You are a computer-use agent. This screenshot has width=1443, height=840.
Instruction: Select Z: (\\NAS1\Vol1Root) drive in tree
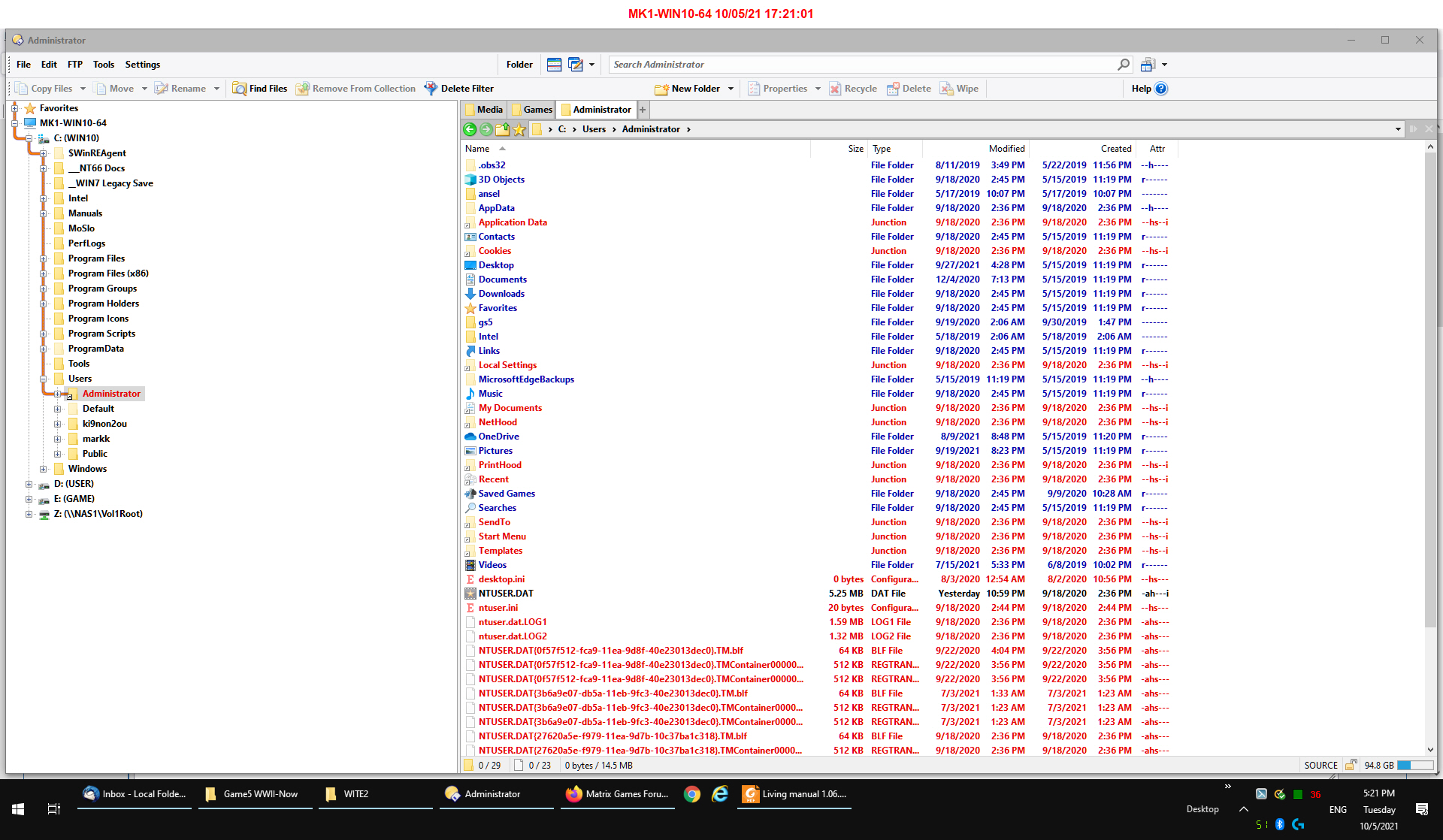[x=98, y=514]
